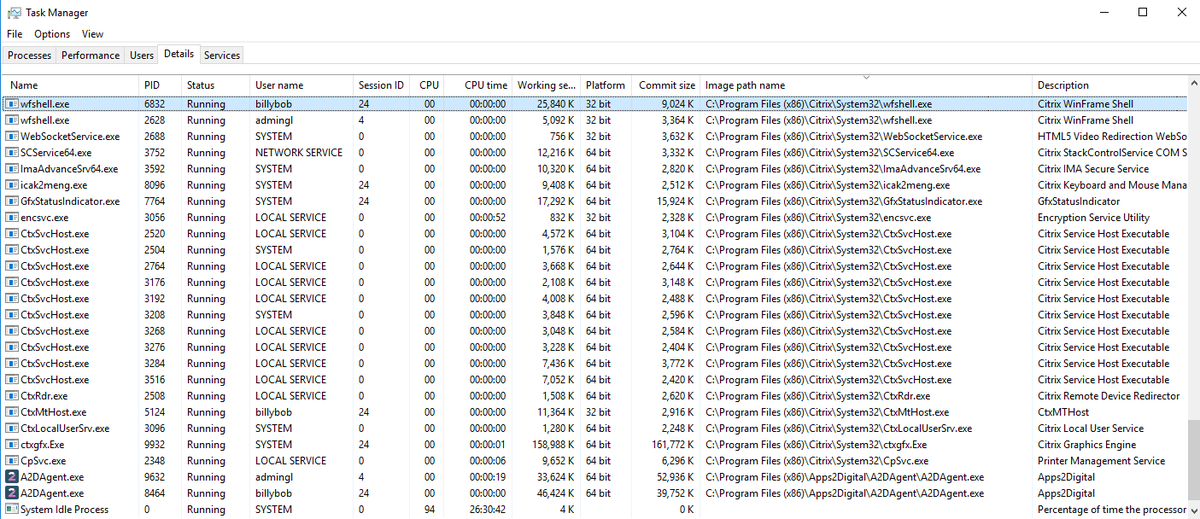Sort by the Session ID column header
Screen dimensions: 1200x519
tap(381, 85)
